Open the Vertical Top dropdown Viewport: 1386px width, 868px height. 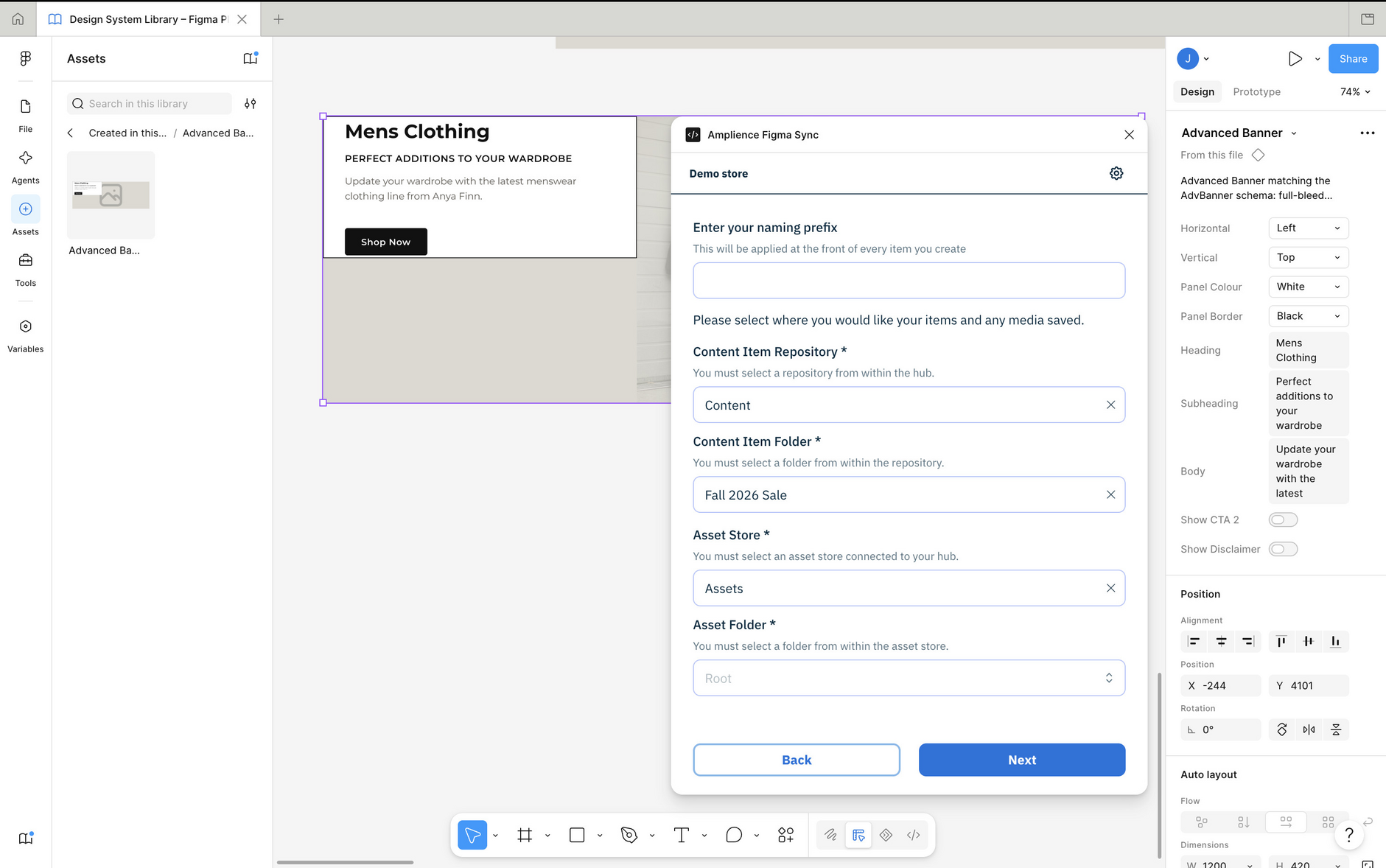pyautogui.click(x=1309, y=258)
